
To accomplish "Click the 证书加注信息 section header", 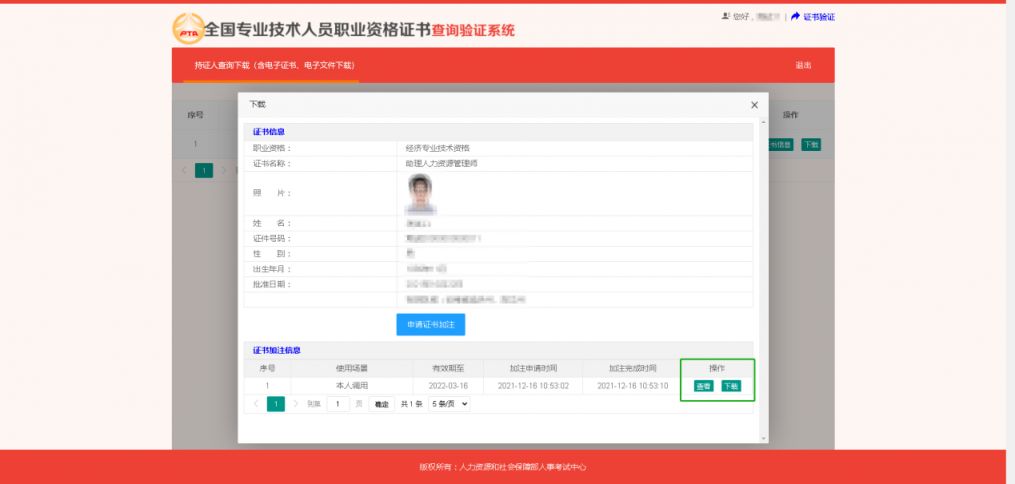I will pos(276,350).
